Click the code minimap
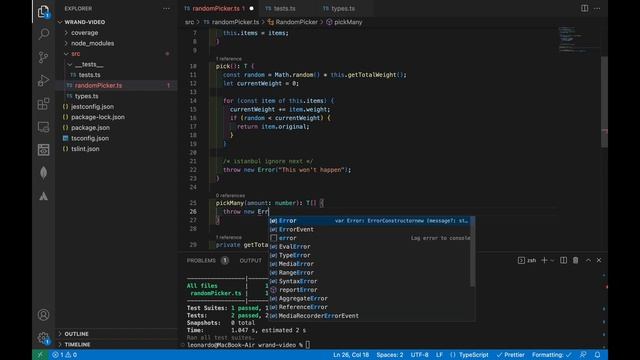 578,40
